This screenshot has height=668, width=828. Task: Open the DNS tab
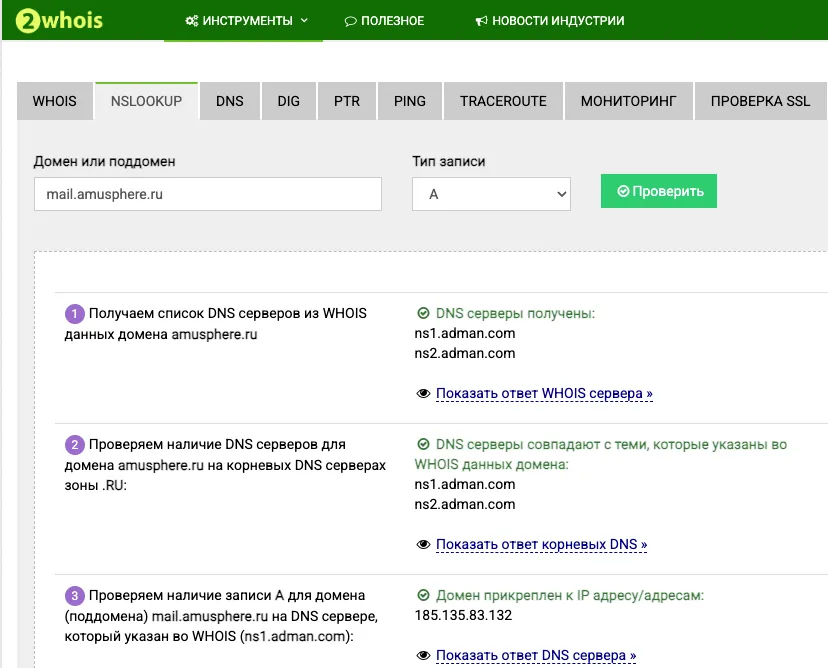tap(230, 101)
